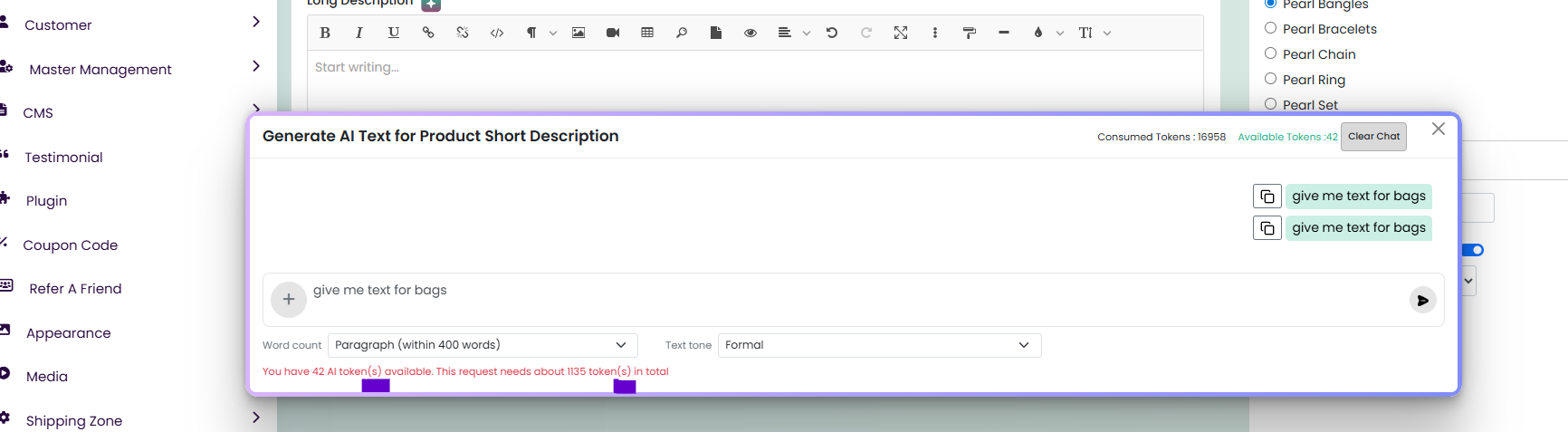Open the Word count dropdown
The image size is (1568, 432).
click(x=483, y=345)
